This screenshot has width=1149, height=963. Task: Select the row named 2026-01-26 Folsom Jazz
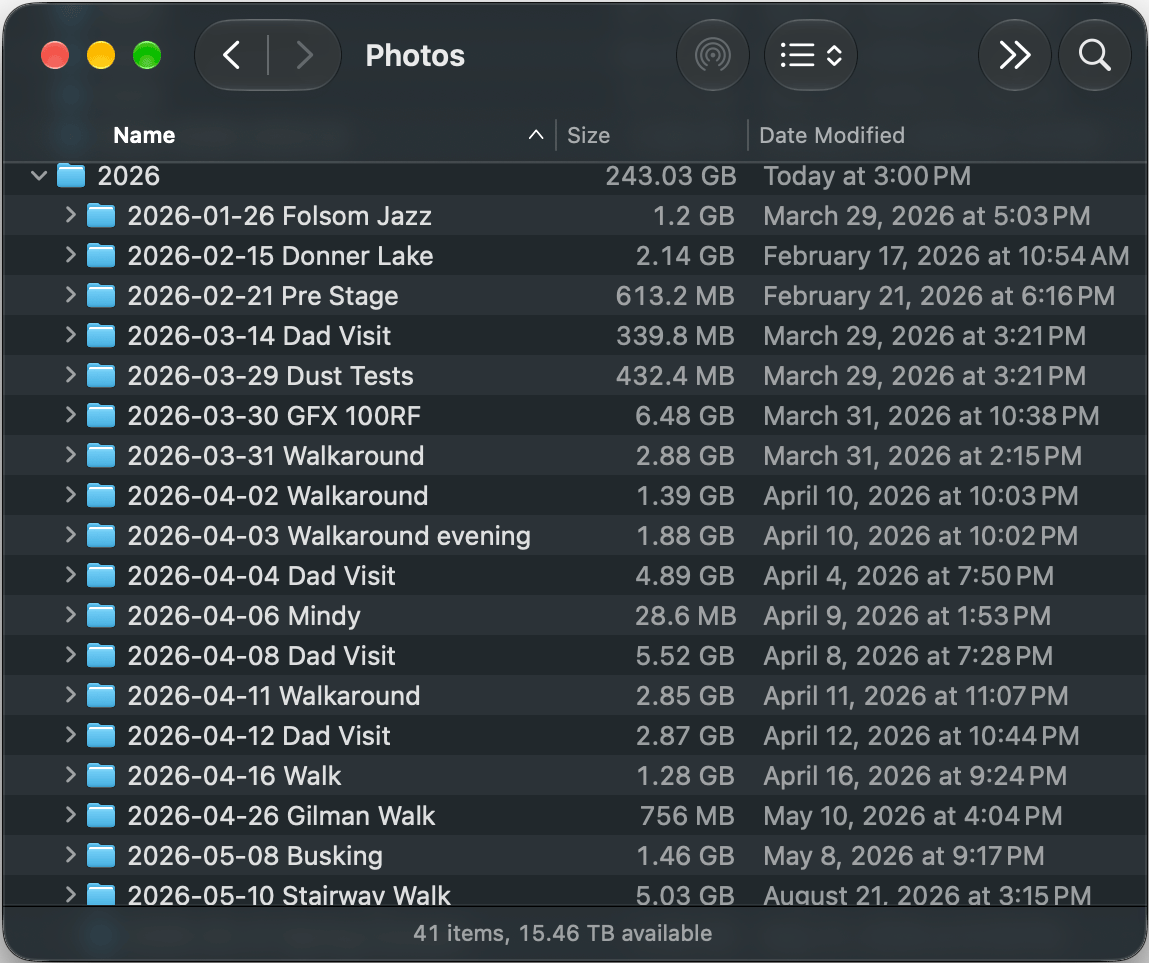574,215
